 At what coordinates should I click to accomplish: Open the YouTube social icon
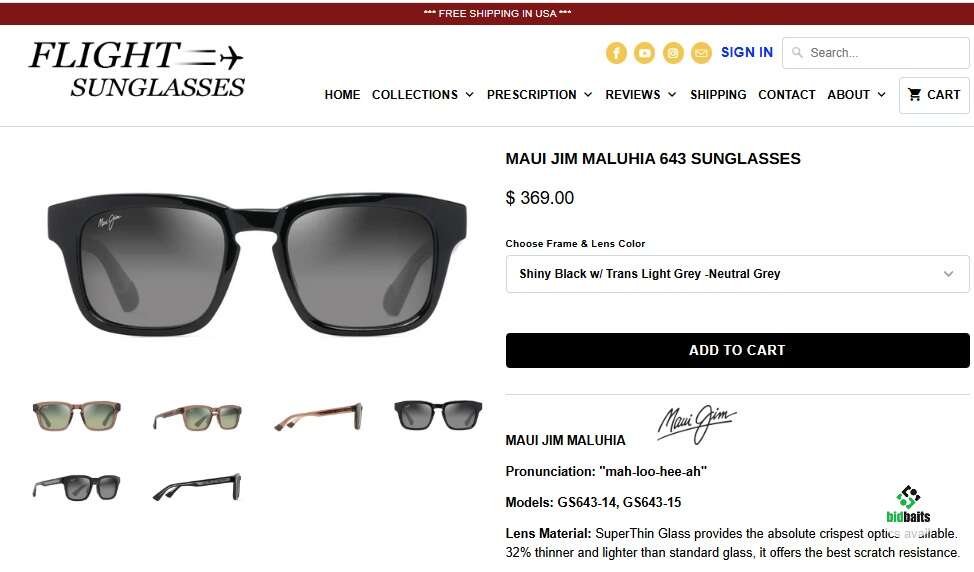(644, 53)
